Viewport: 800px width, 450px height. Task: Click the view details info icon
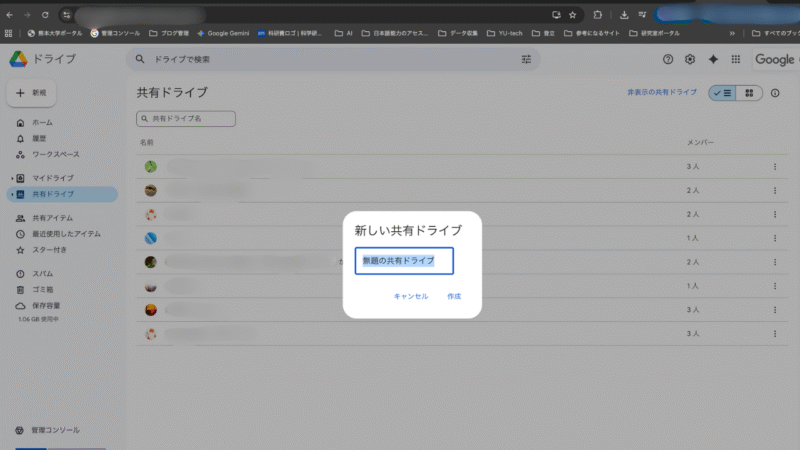point(775,93)
